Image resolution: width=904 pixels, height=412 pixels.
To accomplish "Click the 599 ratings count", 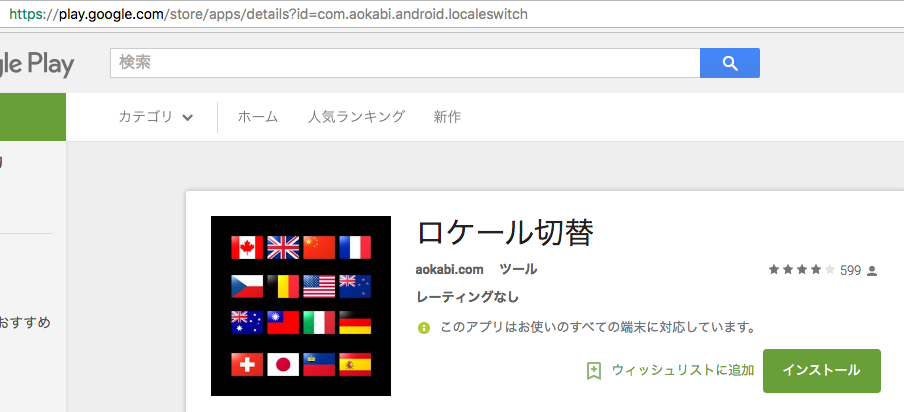I will (850, 270).
